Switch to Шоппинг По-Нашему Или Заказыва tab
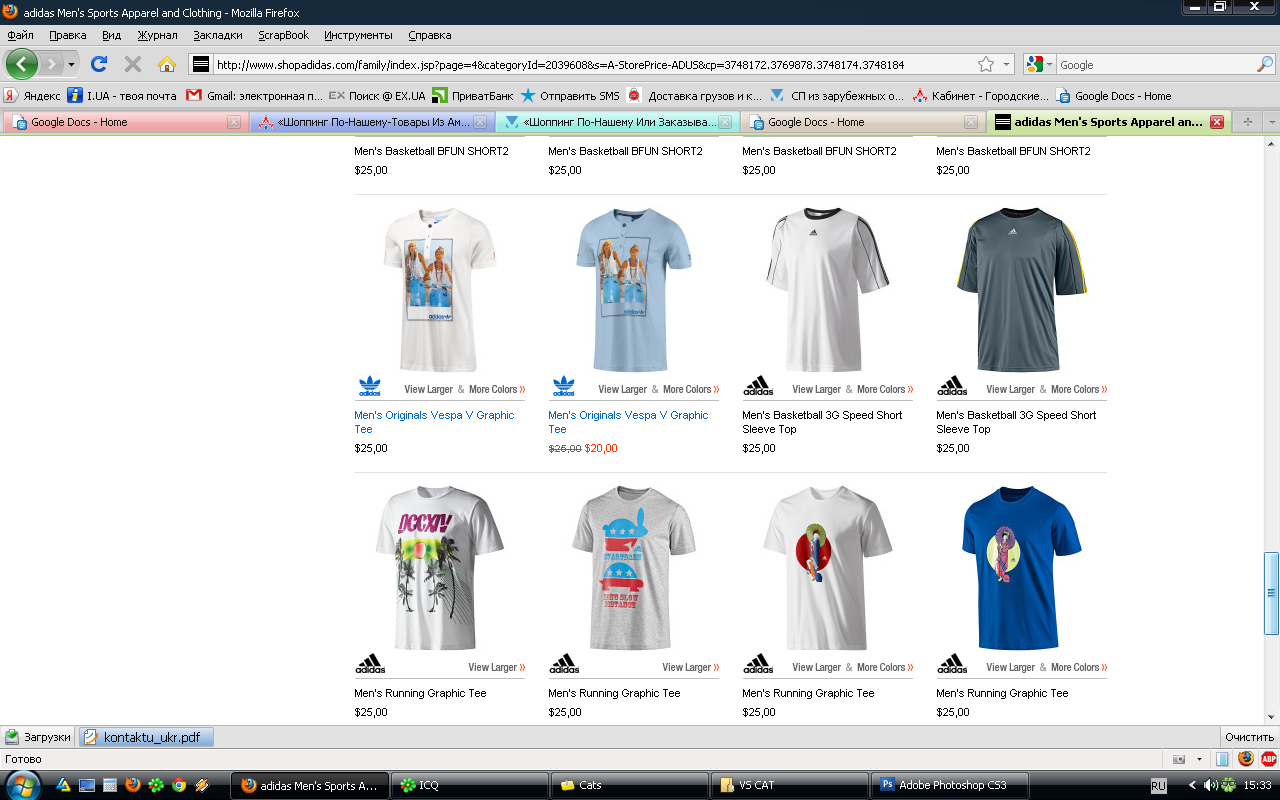Viewport: 1280px width, 800px height. click(x=617, y=122)
